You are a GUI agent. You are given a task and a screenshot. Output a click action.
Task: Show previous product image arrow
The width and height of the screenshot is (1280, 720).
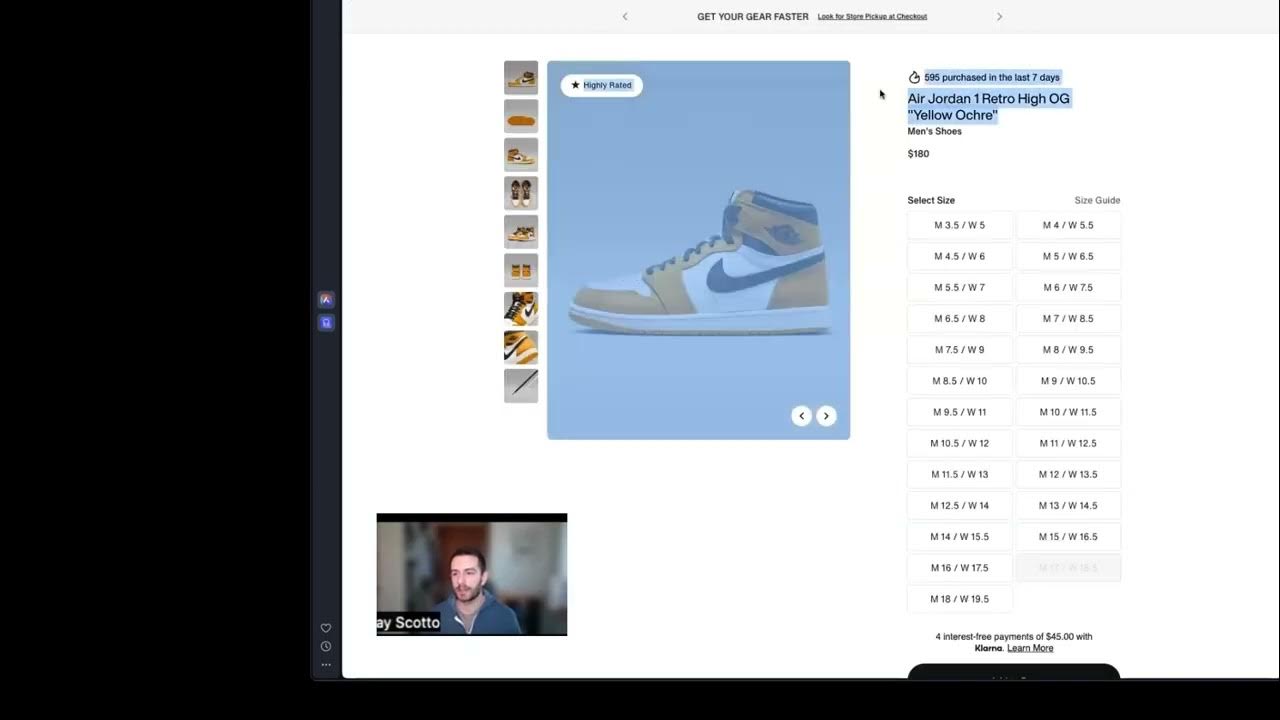pyautogui.click(x=801, y=416)
